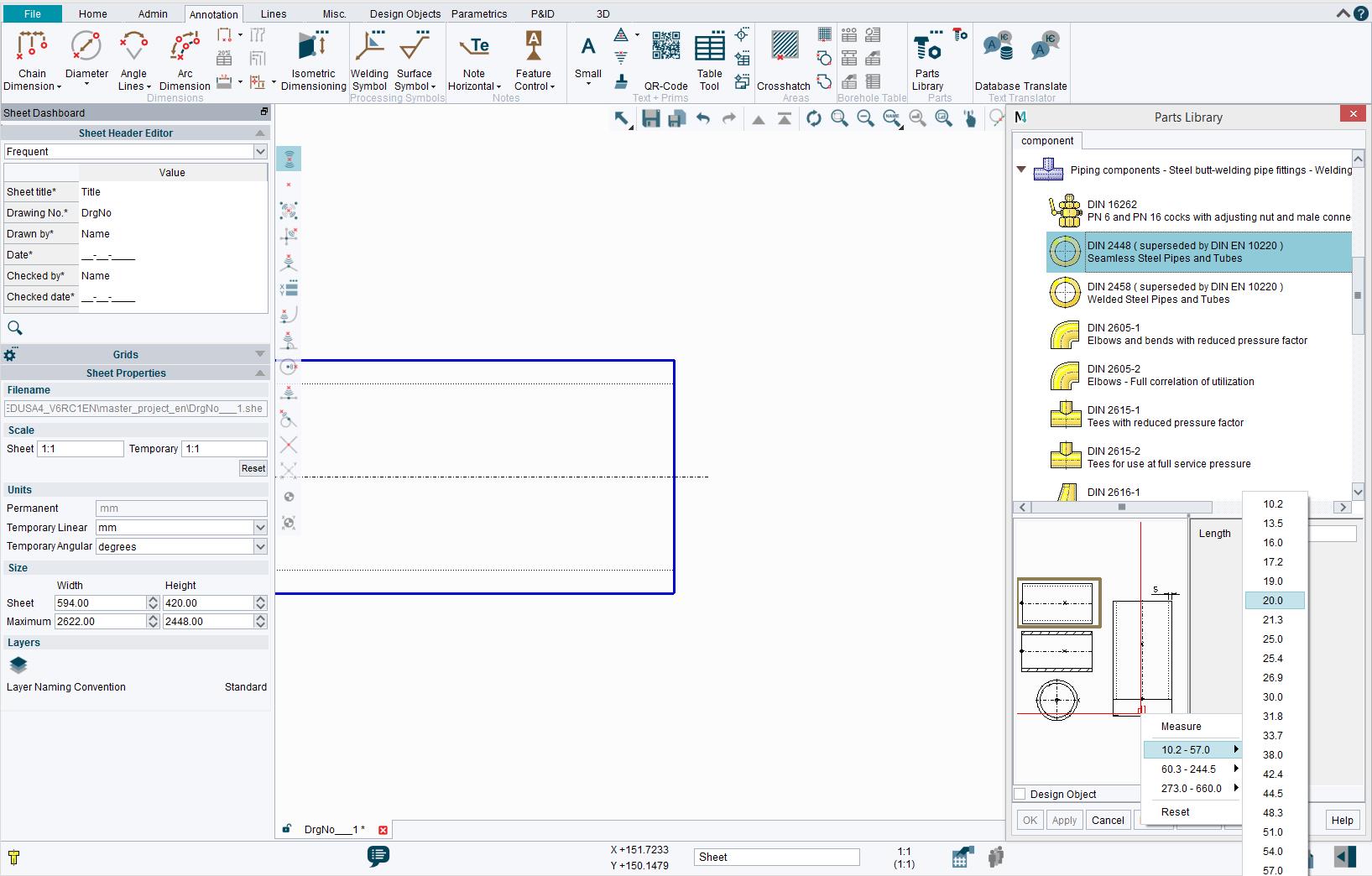Activate the Arc Dimension tool
This screenshot has width=1372, height=876.
[x=185, y=60]
